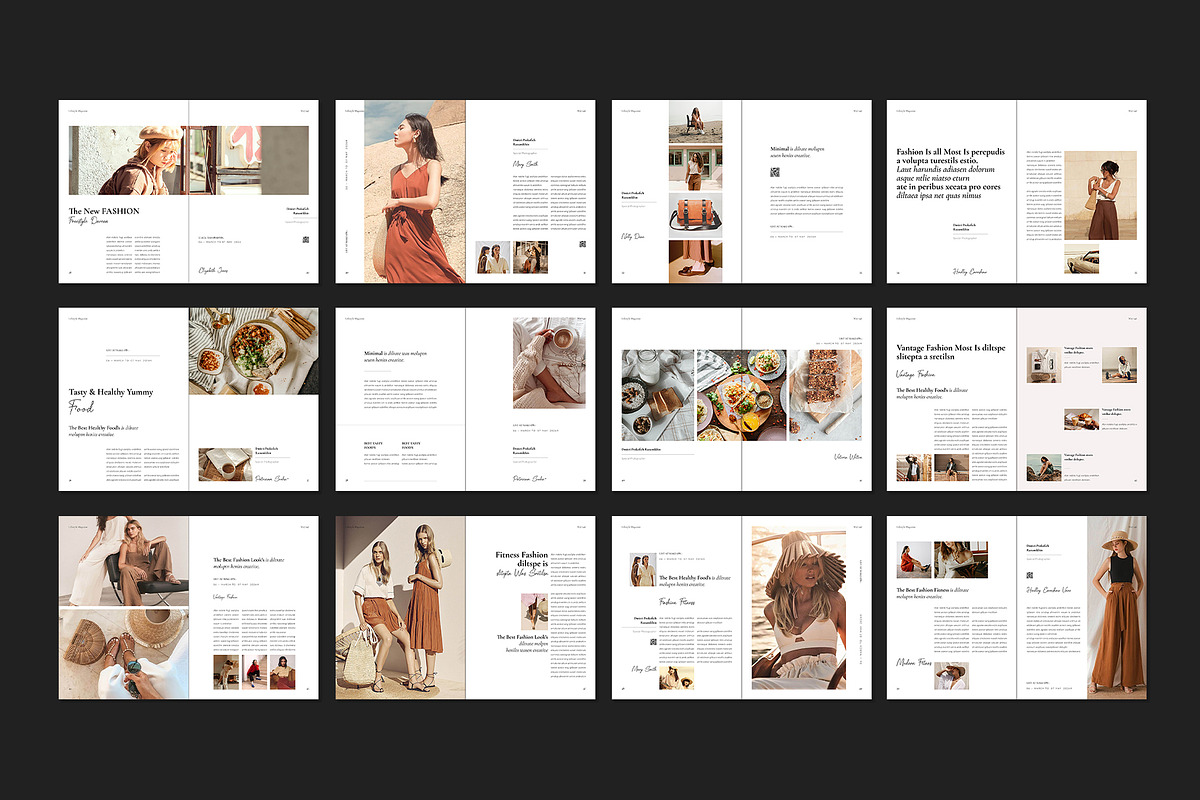Click the small photo of the woman in a white shirt and hat

pyautogui.click(x=952, y=675)
